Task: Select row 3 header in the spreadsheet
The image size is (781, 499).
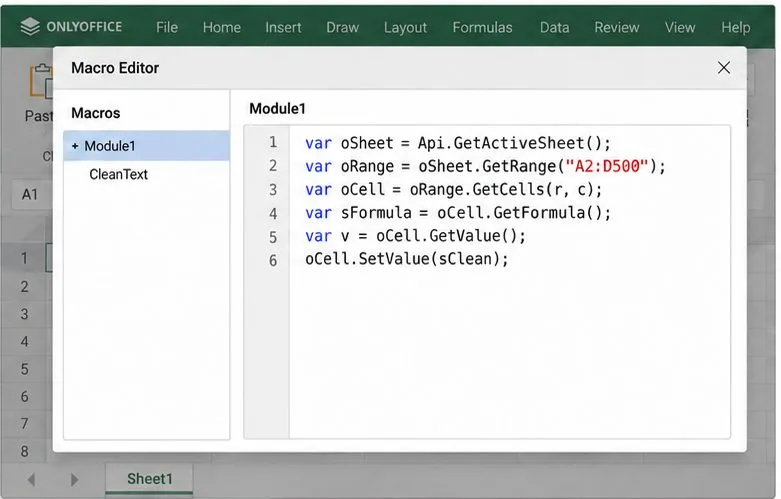Action: [24, 314]
